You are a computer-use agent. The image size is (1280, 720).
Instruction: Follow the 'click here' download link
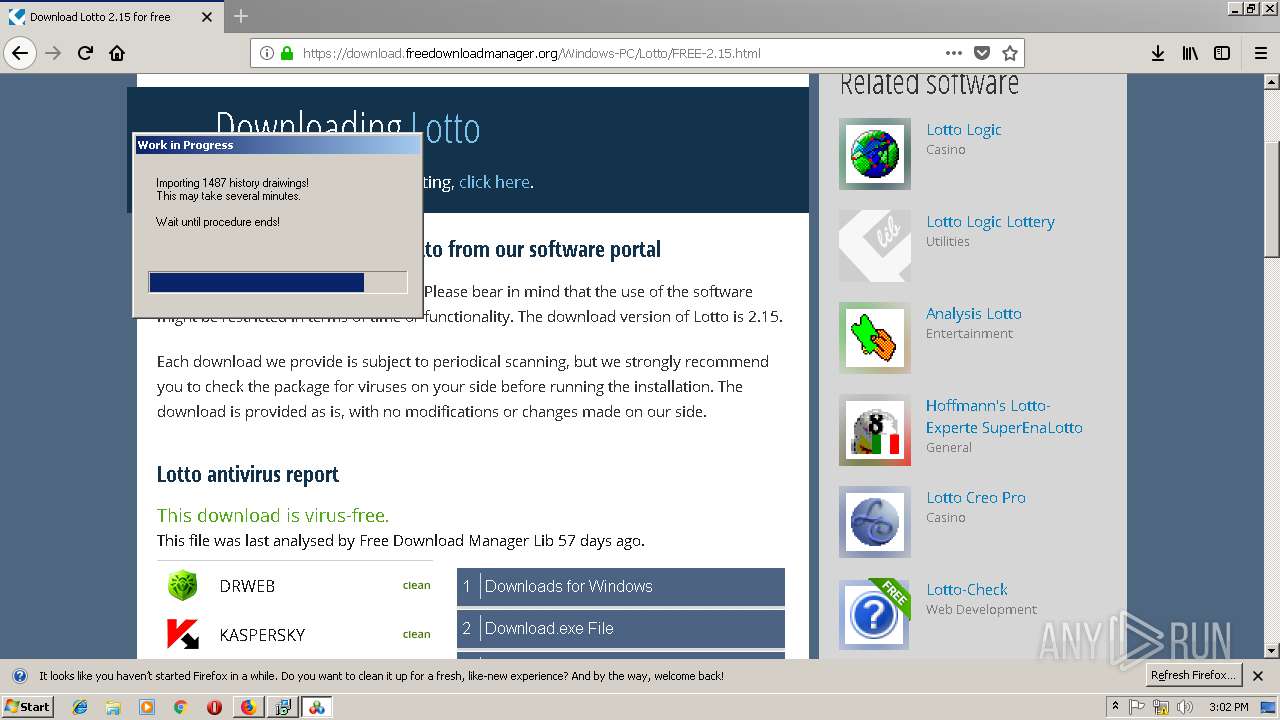click(494, 182)
